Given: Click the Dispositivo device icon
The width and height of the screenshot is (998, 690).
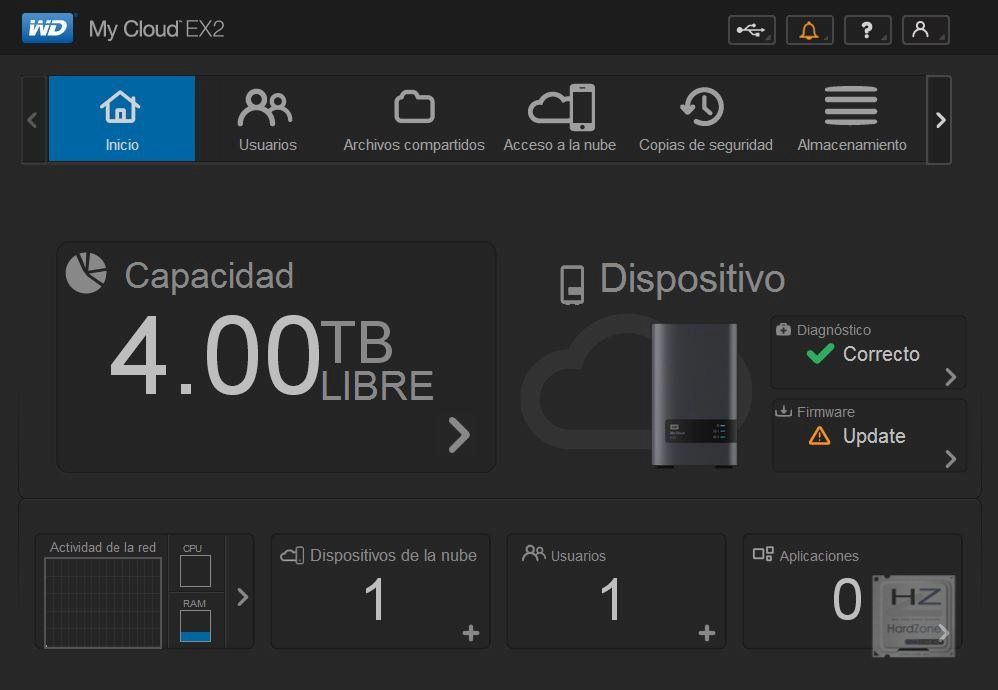Looking at the screenshot, I should pyautogui.click(x=572, y=285).
